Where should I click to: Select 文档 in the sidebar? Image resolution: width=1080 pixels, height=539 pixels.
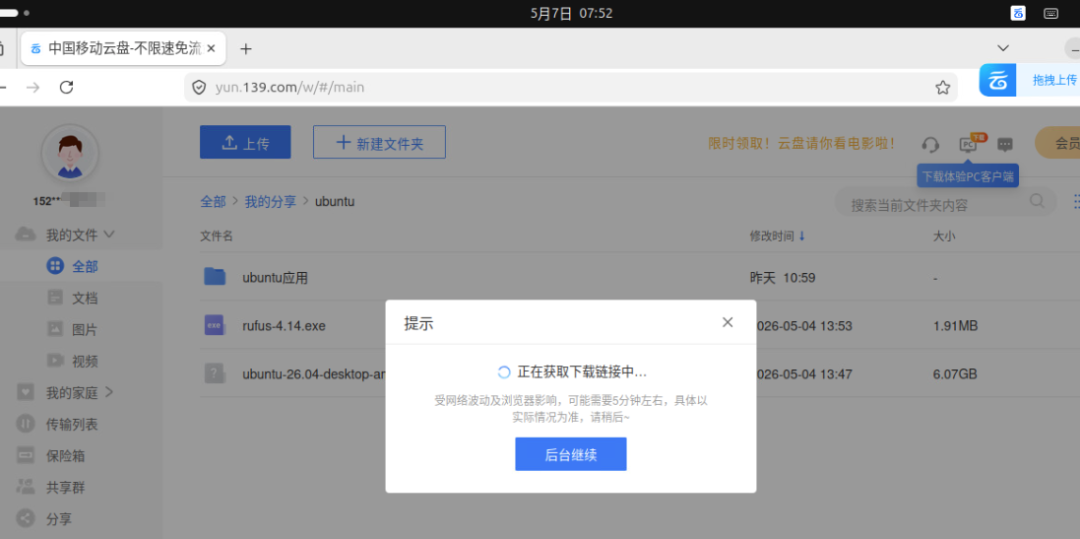tap(85, 298)
